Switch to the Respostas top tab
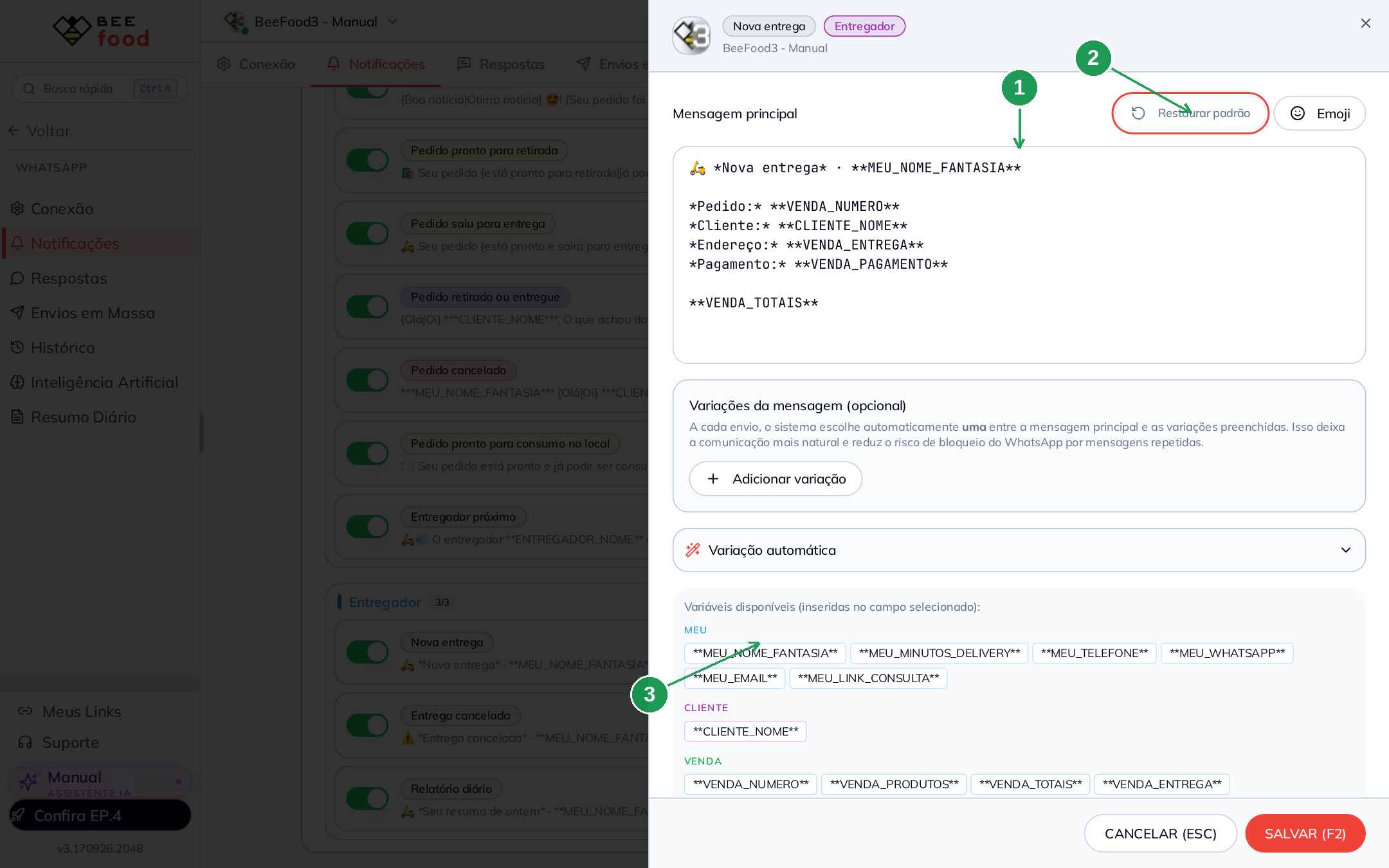 pos(500,64)
